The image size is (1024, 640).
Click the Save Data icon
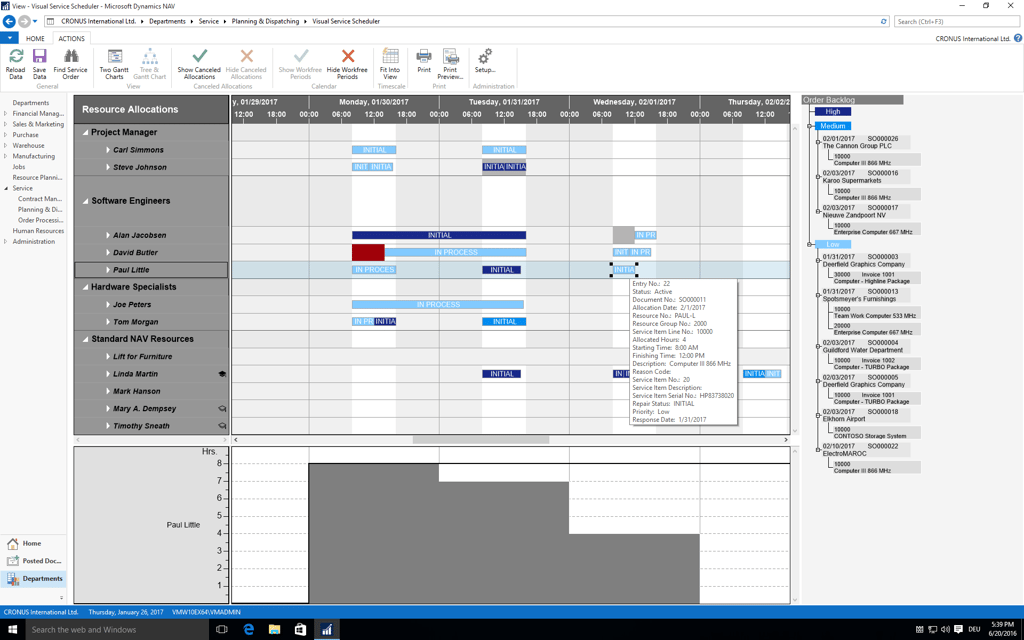[x=39, y=56]
